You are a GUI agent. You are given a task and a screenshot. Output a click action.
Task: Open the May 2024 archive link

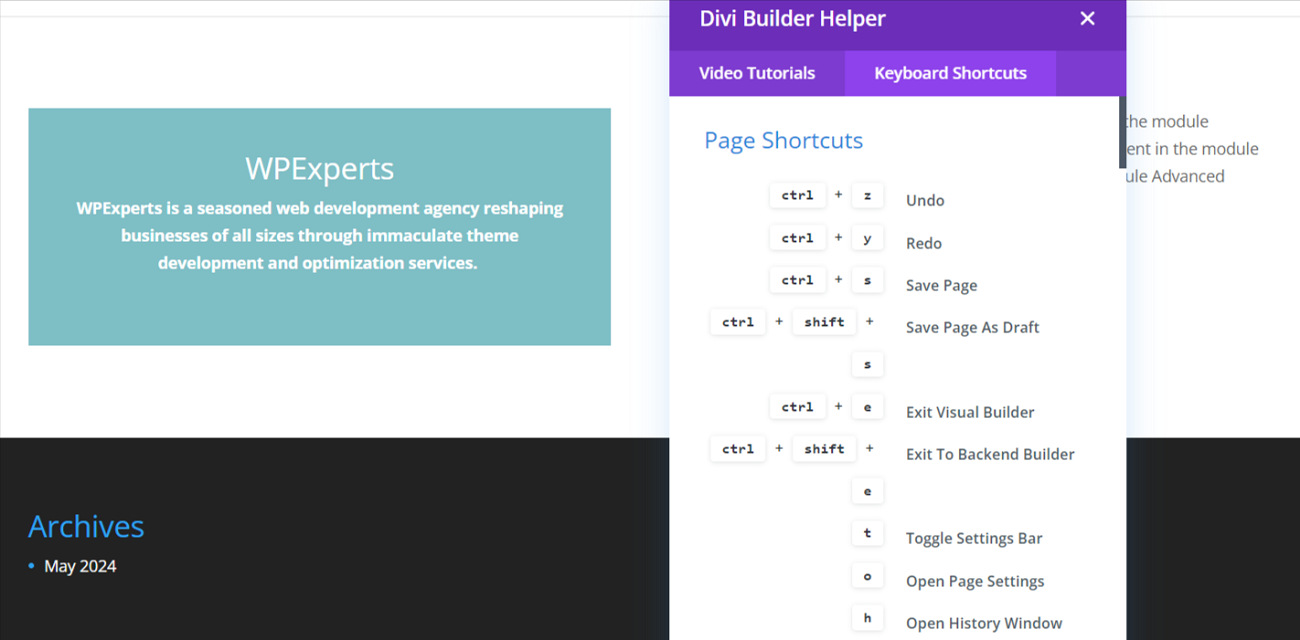pos(80,566)
